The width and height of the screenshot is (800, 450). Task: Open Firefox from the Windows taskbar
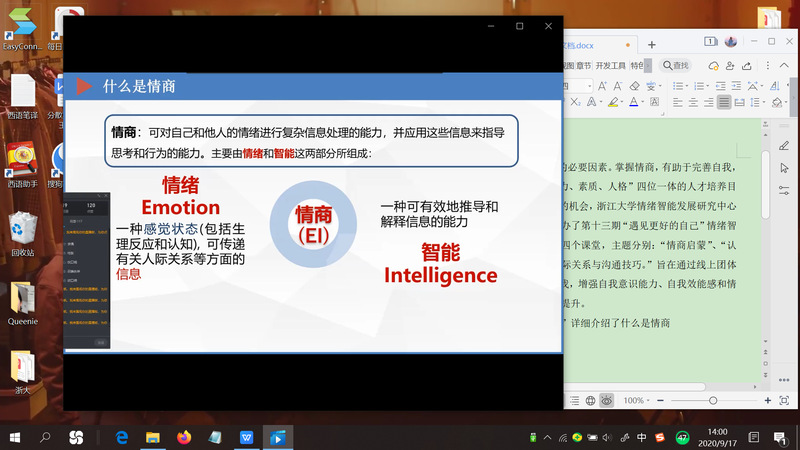click(183, 437)
